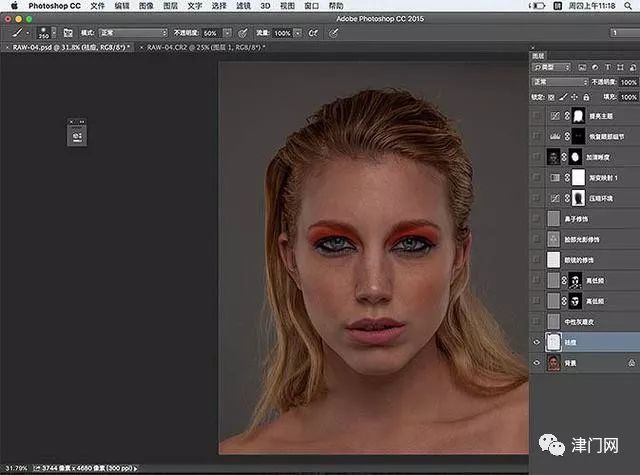Show the 鼻子修饰 layer

(537, 219)
